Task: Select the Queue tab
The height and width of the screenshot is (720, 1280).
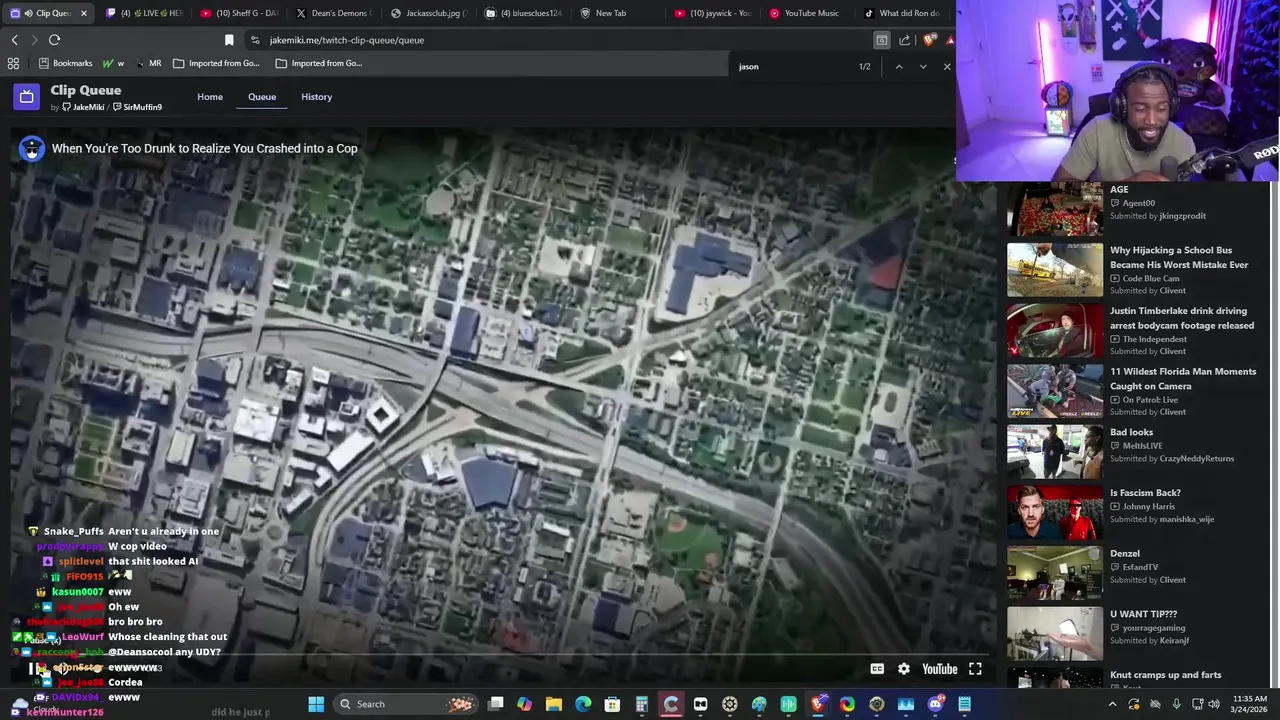Action: coord(262,97)
